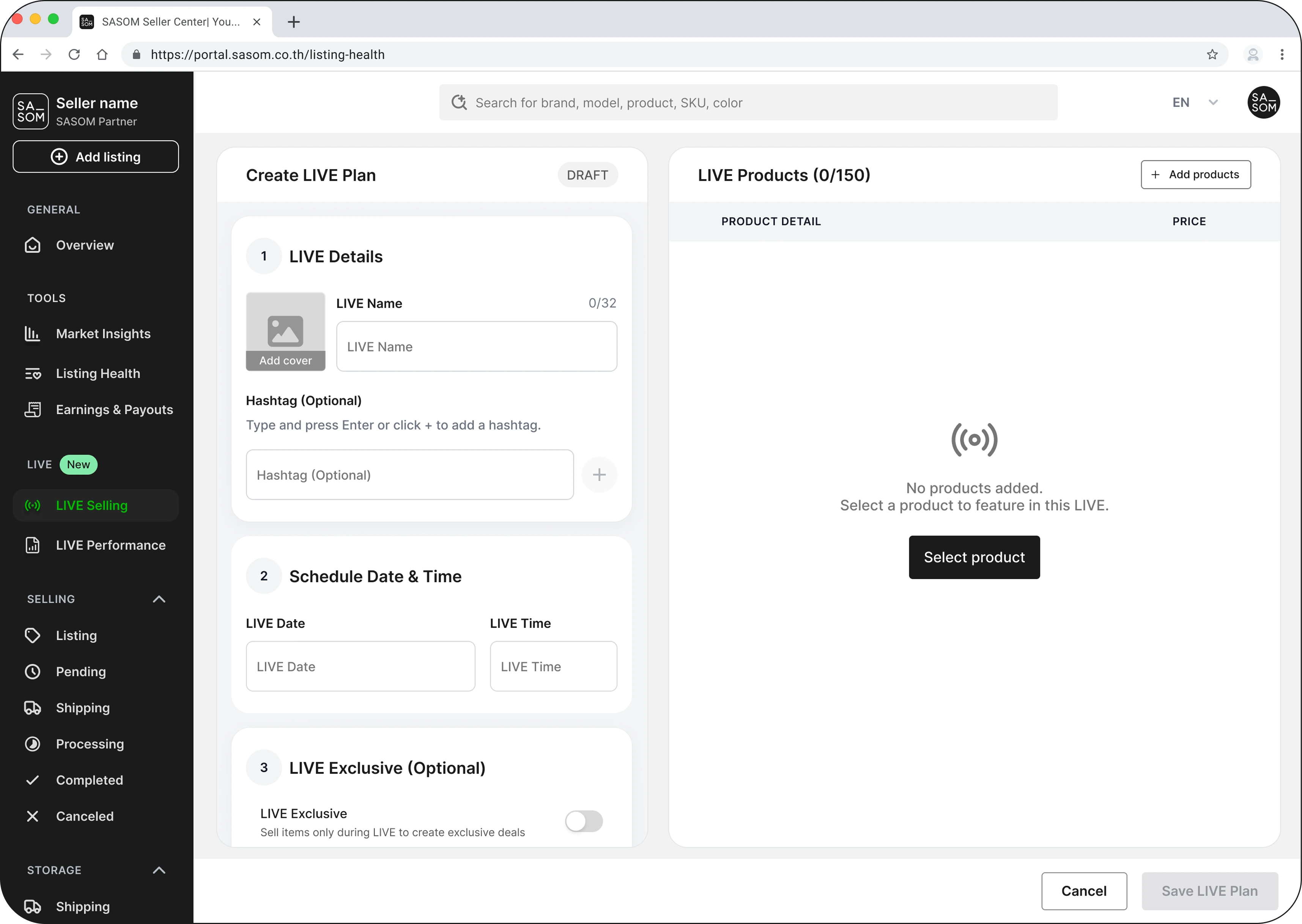Click the Completed checkmark icon

pos(32,780)
